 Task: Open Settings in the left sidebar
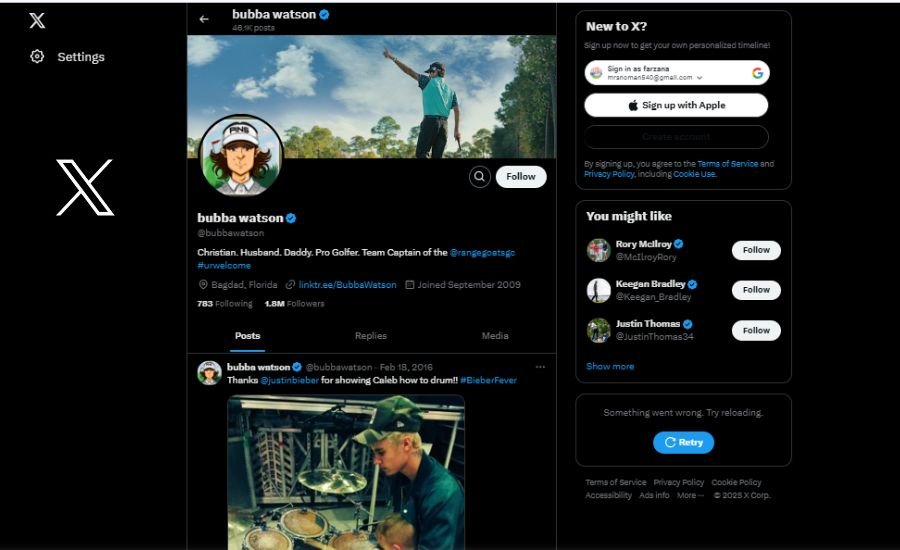pyautogui.click(x=68, y=57)
